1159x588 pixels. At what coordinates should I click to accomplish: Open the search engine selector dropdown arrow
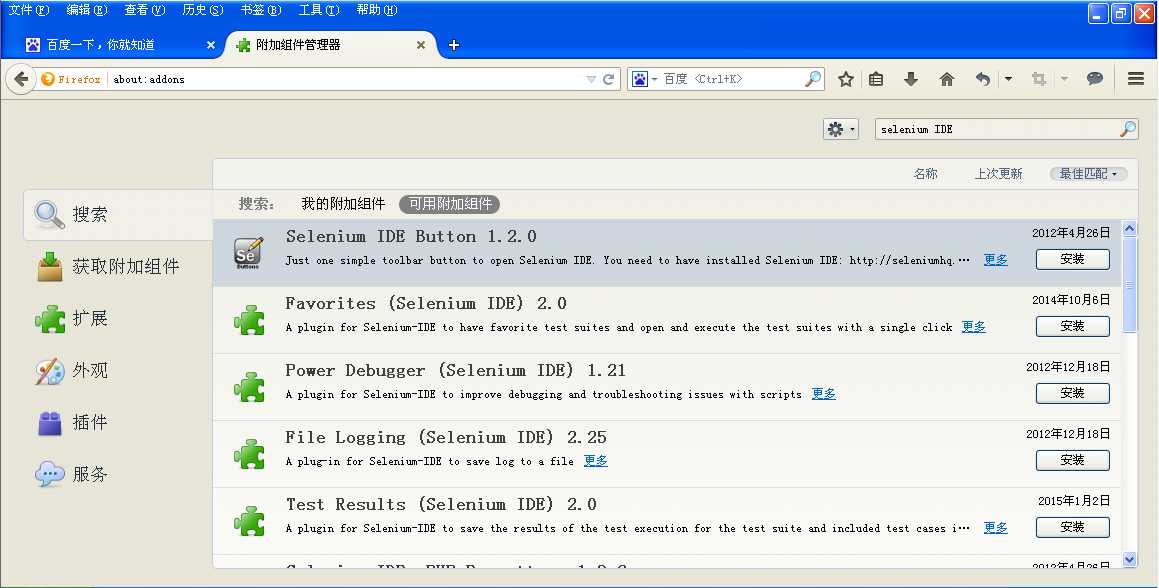[654, 79]
